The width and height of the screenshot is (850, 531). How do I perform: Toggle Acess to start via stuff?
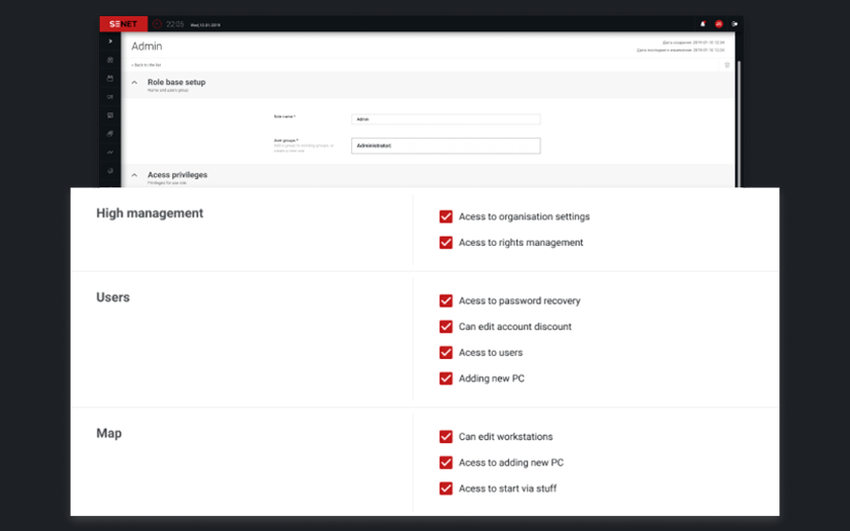(x=446, y=489)
